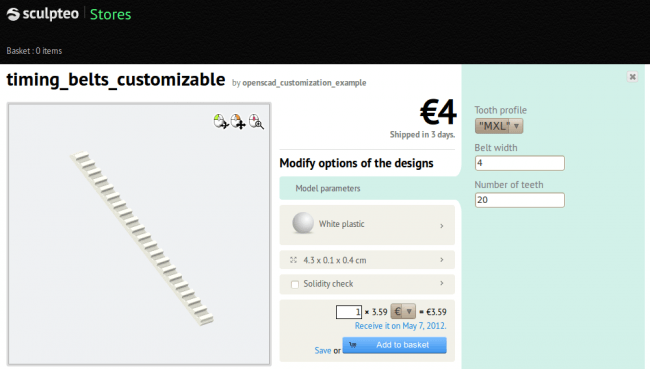This screenshot has height=369, width=650.
Task: Click the white plastic material sphere
Action: tap(303, 223)
